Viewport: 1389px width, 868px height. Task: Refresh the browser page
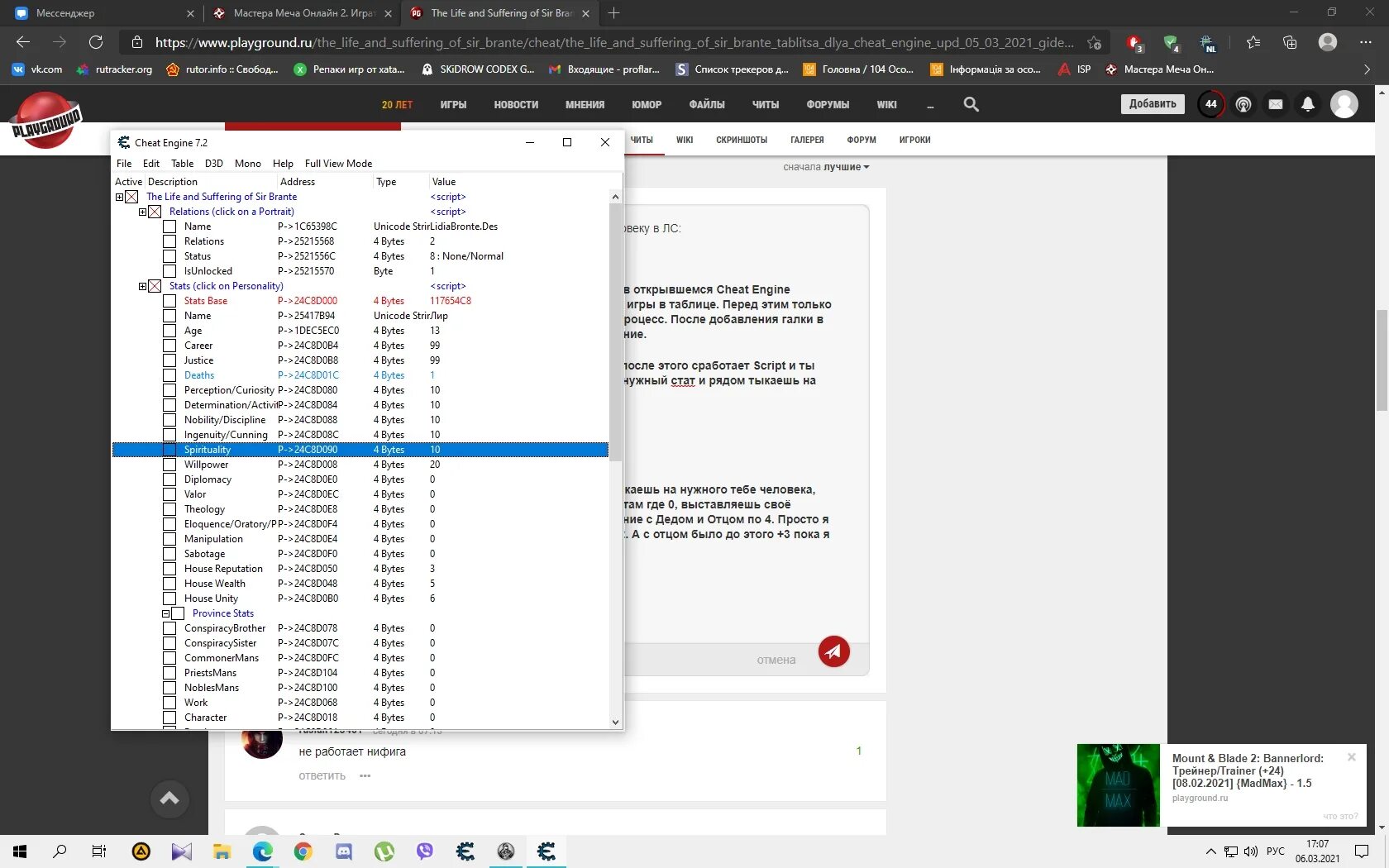96,42
